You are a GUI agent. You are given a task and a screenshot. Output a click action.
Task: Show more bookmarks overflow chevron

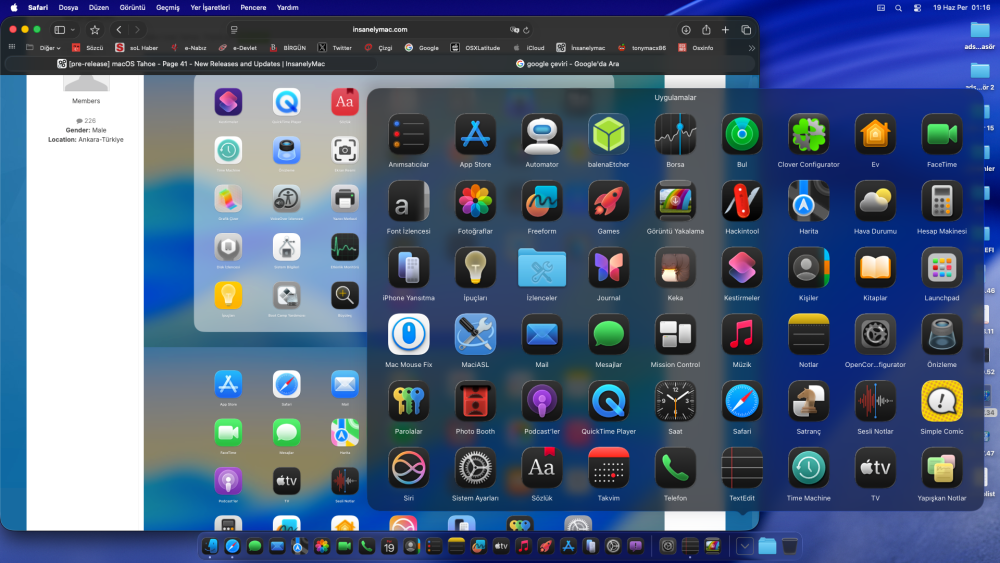coord(751,48)
